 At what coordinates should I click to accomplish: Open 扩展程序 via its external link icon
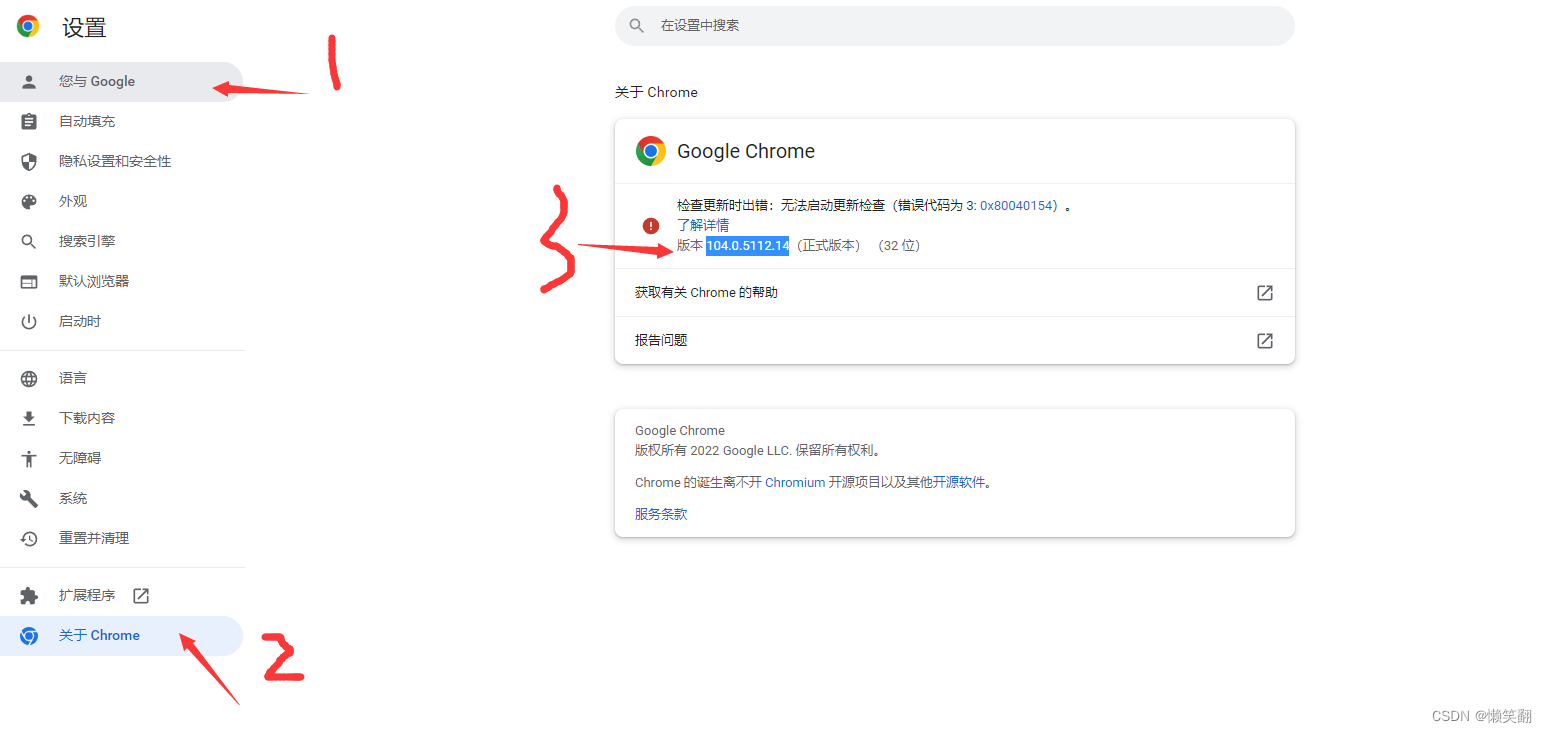click(140, 594)
